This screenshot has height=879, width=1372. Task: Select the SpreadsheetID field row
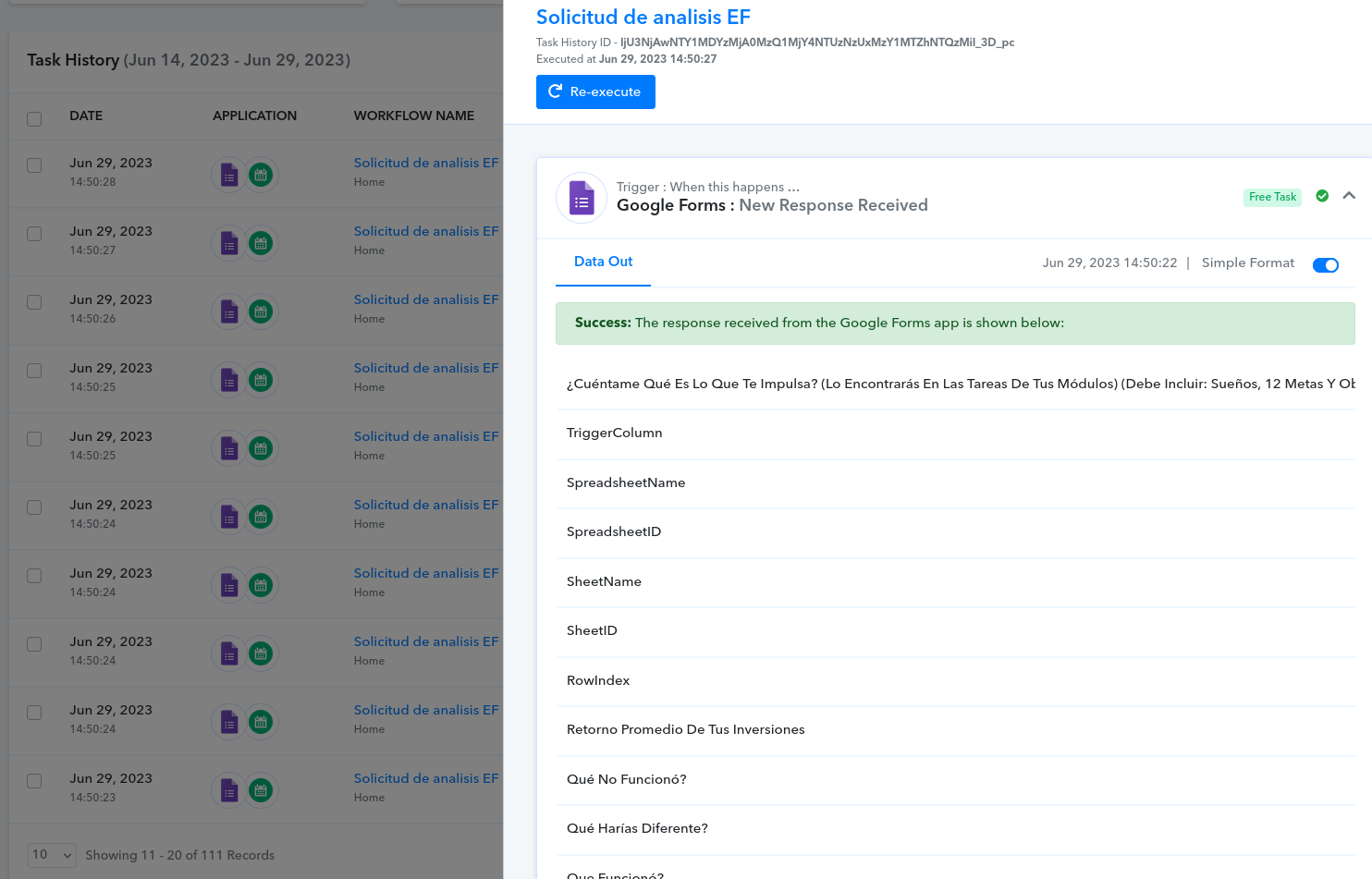point(956,532)
